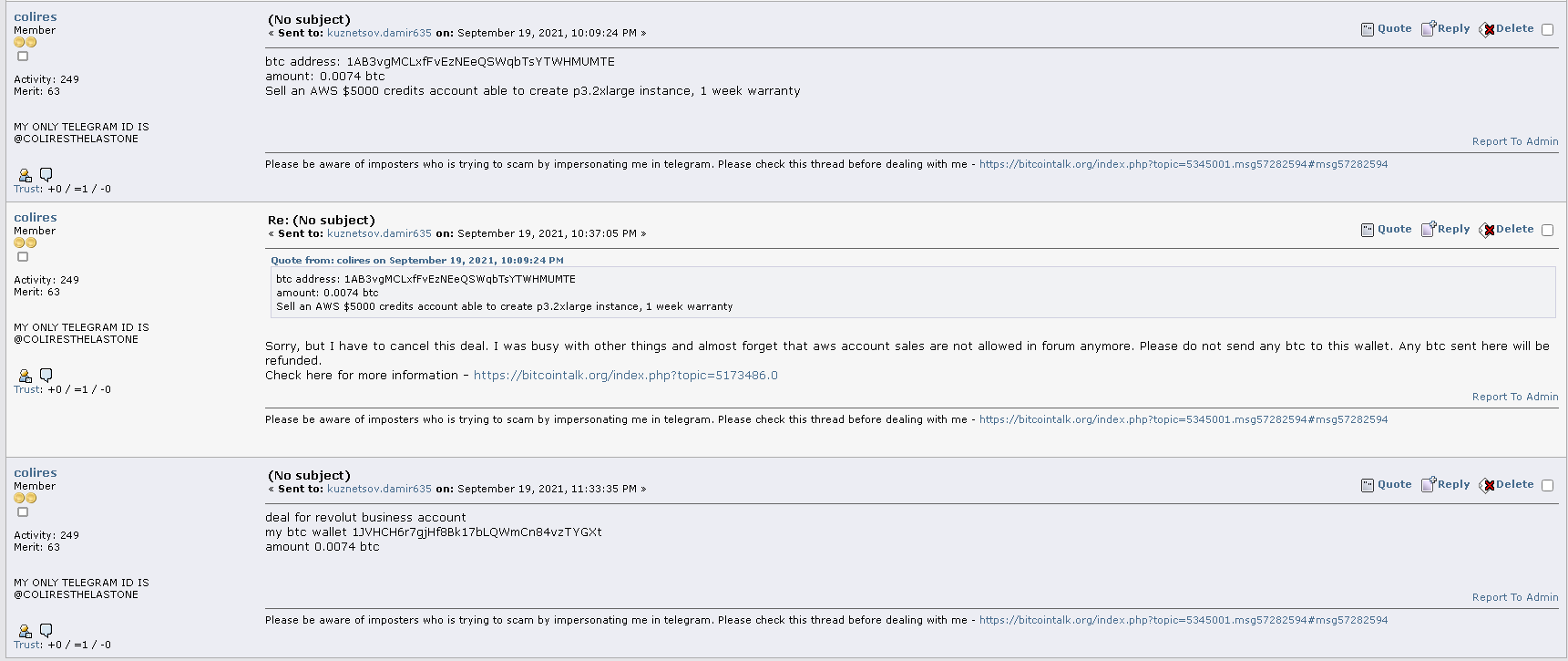
Task: Open kuznetsov.damir635 recipient in first message
Action: (379, 33)
